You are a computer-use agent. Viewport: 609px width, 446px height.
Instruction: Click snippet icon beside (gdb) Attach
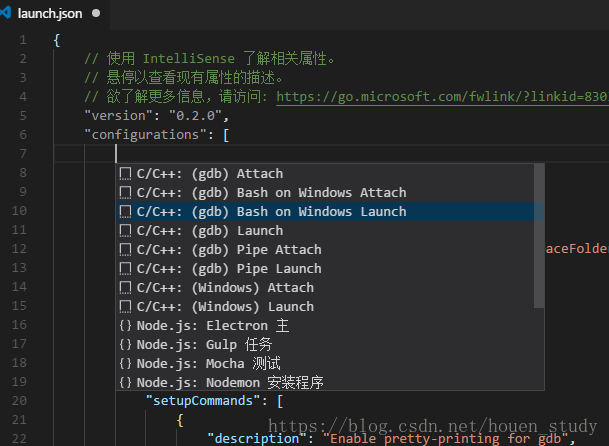tap(125, 174)
